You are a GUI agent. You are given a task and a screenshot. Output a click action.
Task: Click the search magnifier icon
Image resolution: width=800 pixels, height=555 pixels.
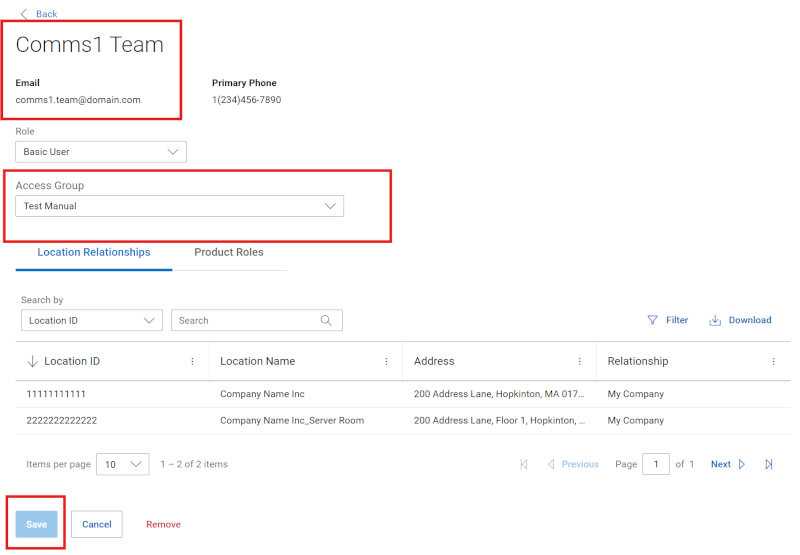[x=326, y=321]
